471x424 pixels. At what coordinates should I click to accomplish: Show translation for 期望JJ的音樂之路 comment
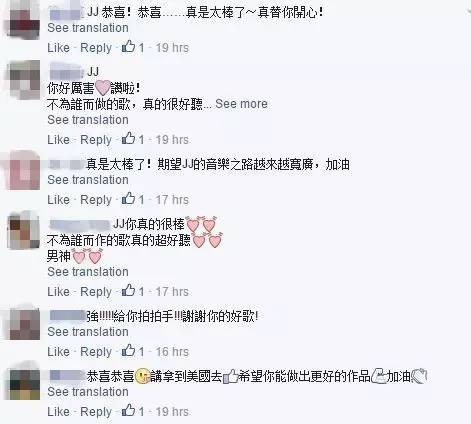88,180
